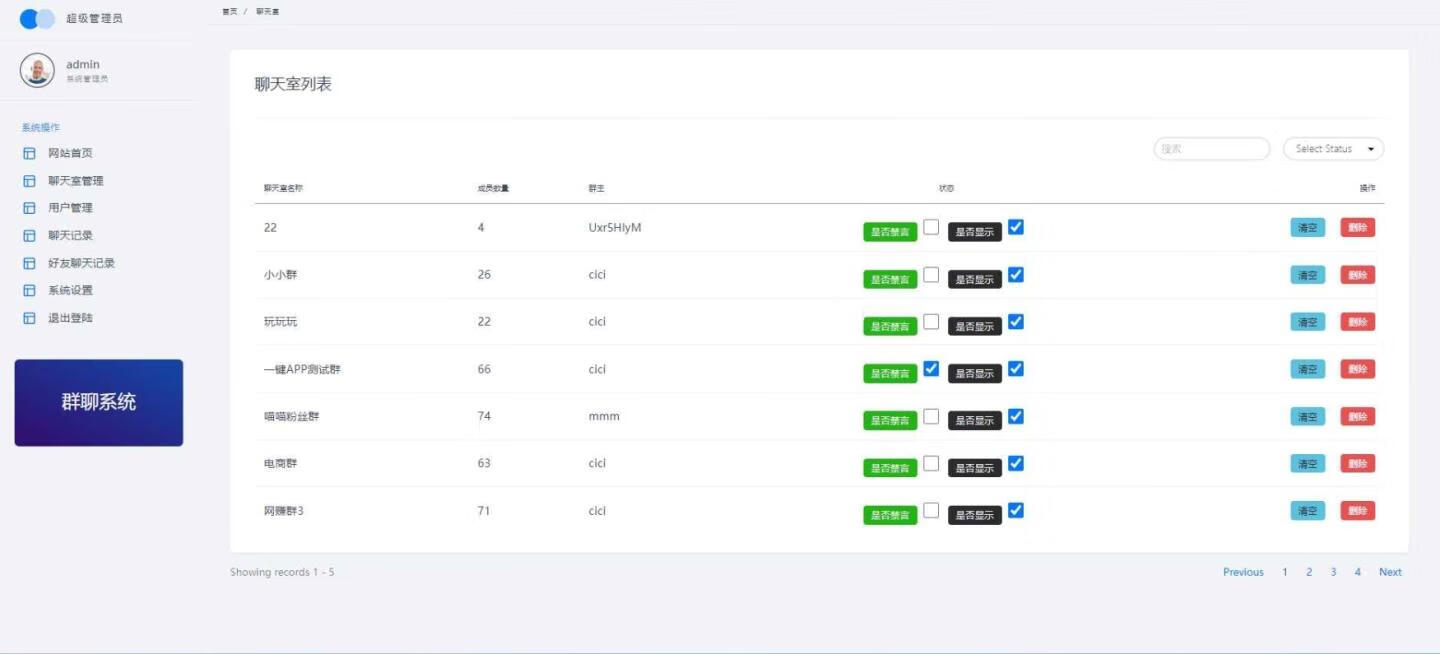1440x654 pixels.
Task: Click the icon beside 系统设置 in sidebar
Action: point(29,291)
